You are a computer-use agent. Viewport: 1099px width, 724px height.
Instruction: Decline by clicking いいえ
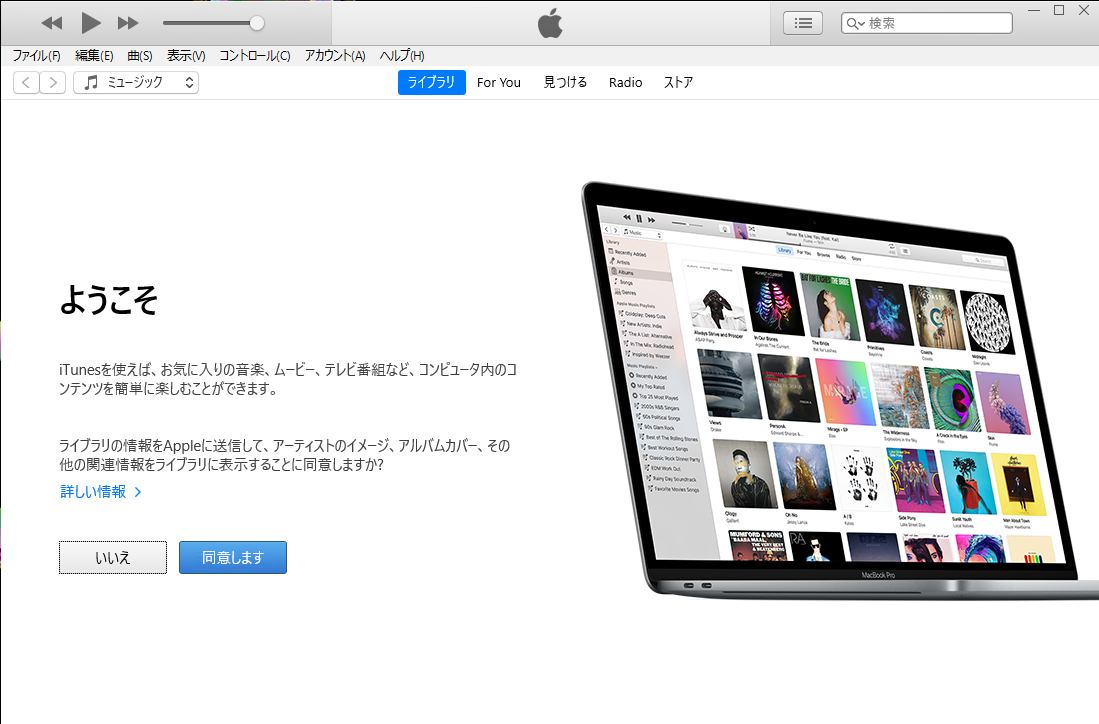tap(112, 557)
